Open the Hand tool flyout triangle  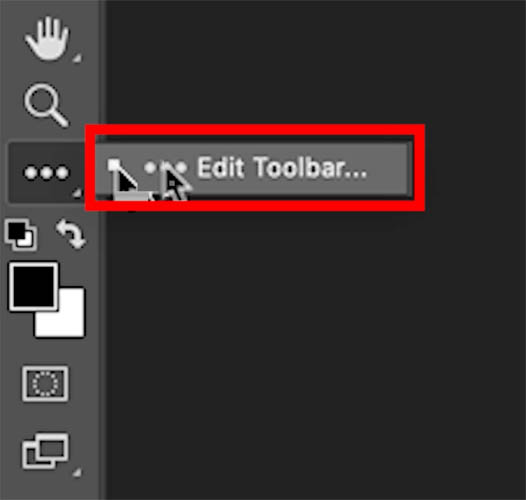point(77,58)
